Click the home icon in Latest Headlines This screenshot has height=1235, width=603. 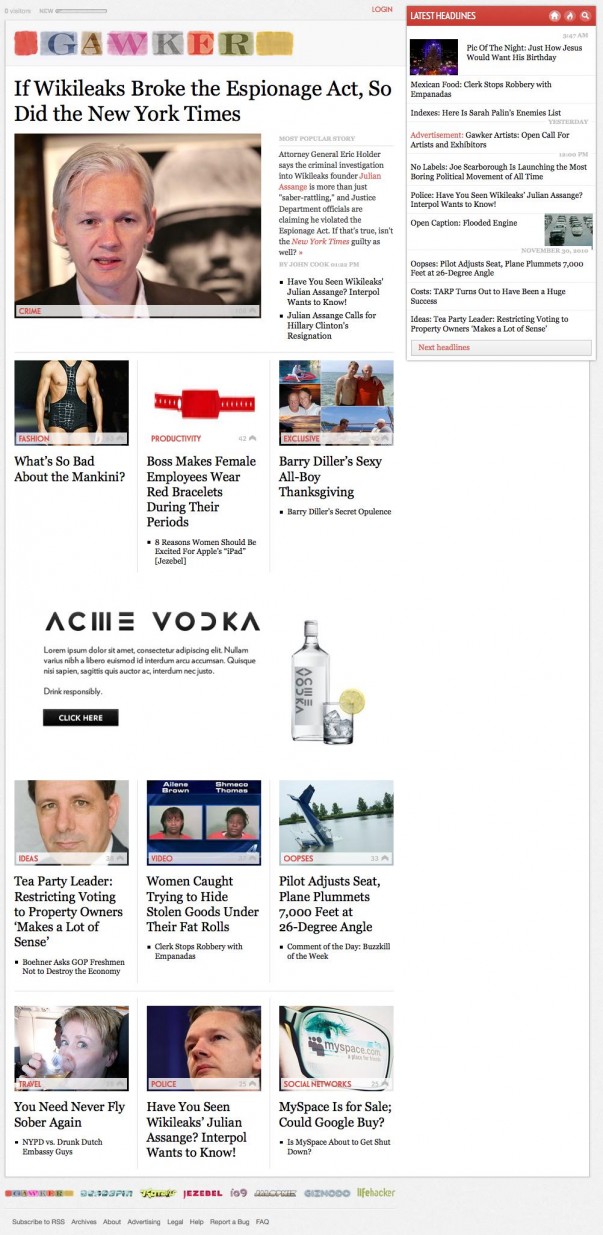(553, 16)
